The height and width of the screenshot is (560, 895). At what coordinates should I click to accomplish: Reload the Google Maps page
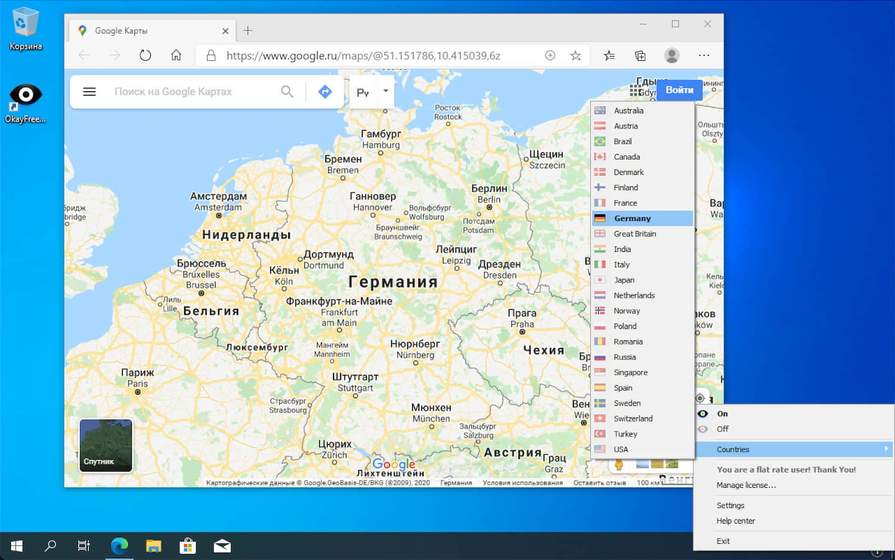click(x=146, y=55)
